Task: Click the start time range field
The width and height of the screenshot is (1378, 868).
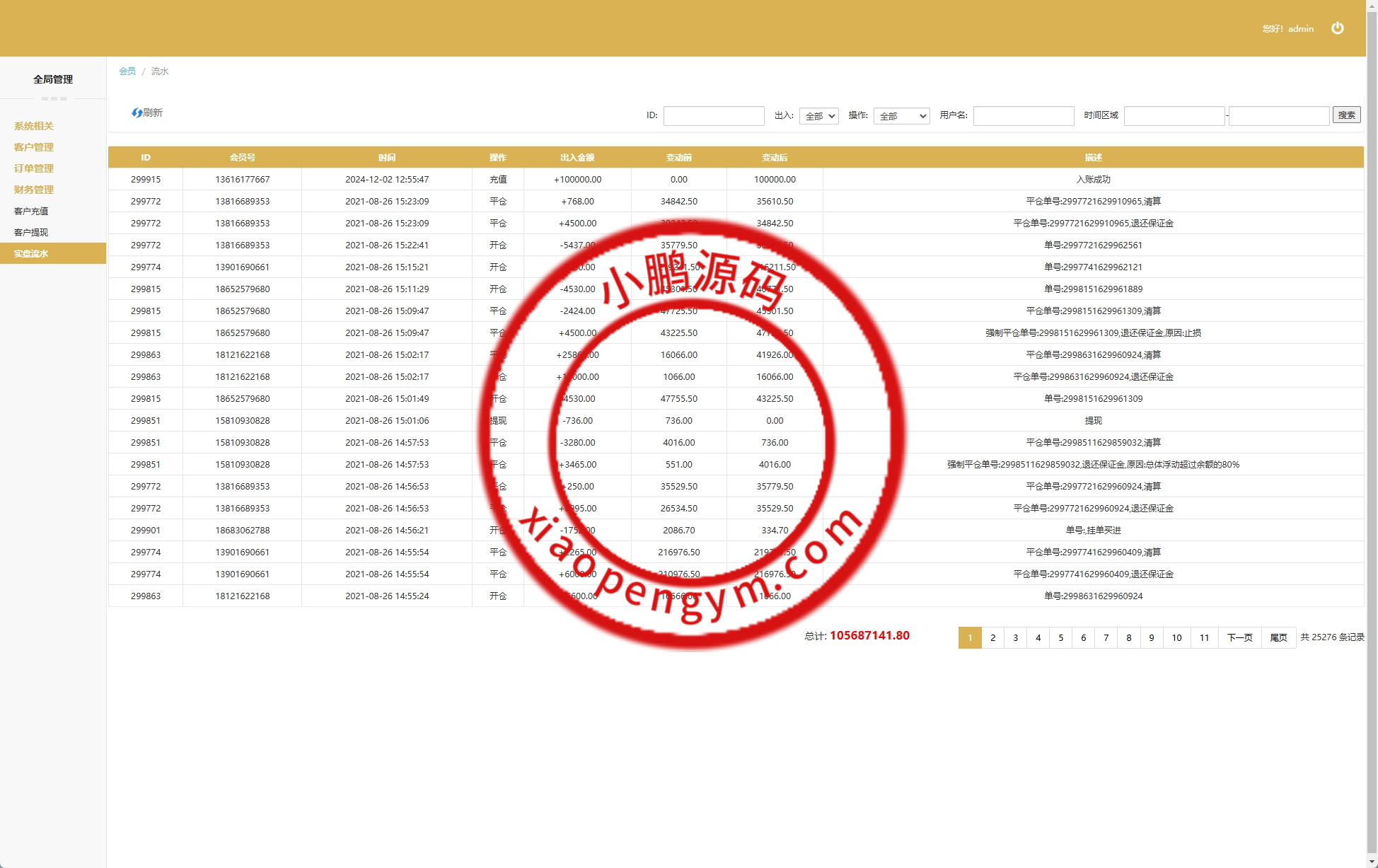Action: [x=1174, y=116]
